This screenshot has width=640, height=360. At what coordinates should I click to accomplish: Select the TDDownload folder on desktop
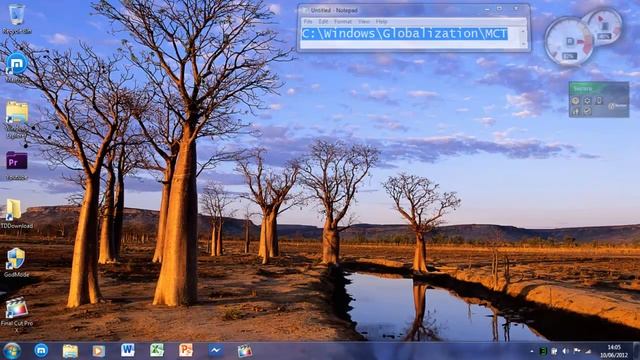[16, 213]
